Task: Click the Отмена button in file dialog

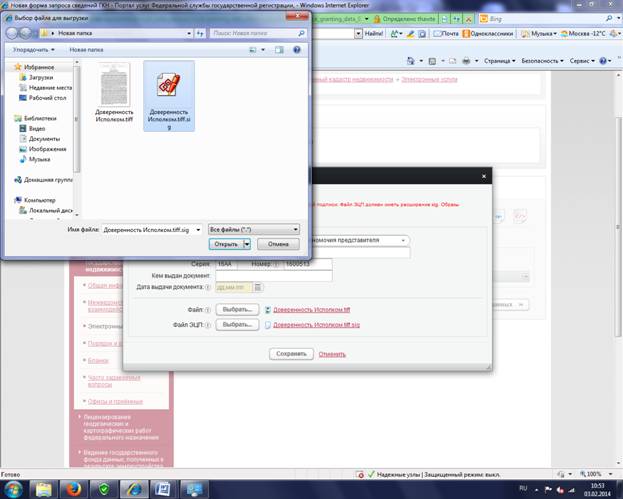Action: coord(278,243)
